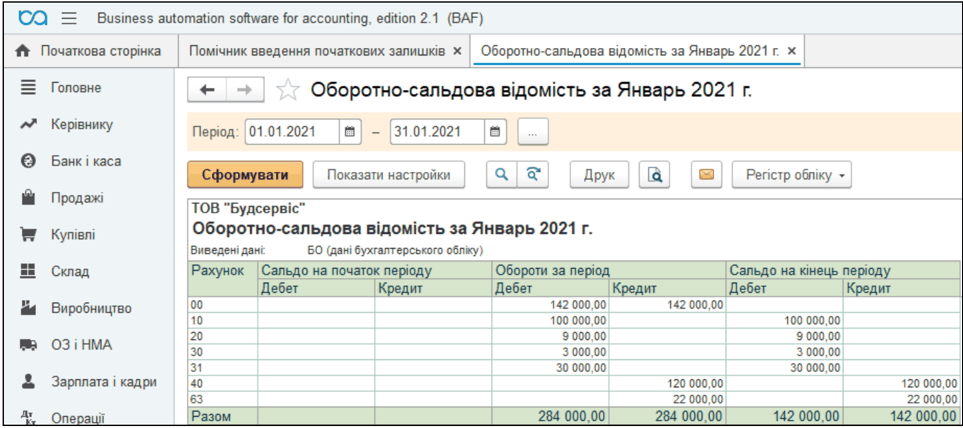This screenshot has height=428, width=963.
Task: Open the end date calendar picker
Action: [x=495, y=131]
